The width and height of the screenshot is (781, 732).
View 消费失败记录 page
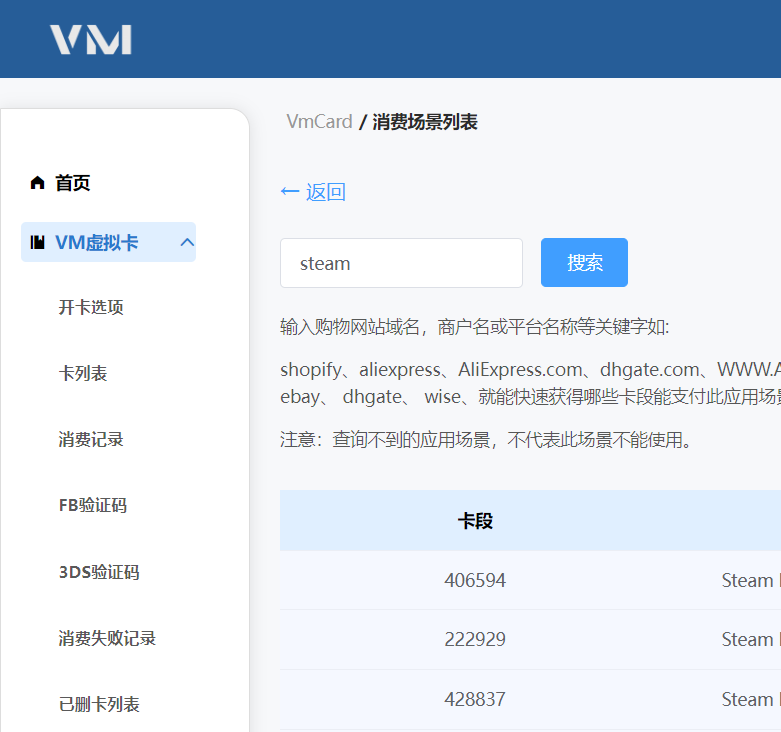107,638
